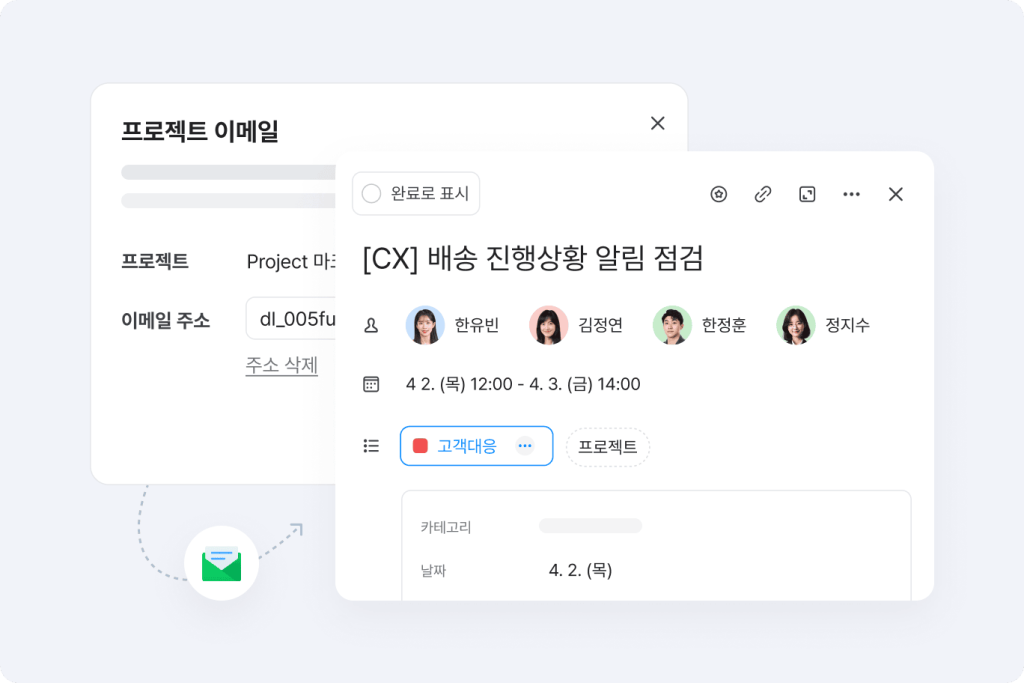The height and width of the screenshot is (683, 1024).
Task: Expand task to full view icon
Action: click(807, 194)
